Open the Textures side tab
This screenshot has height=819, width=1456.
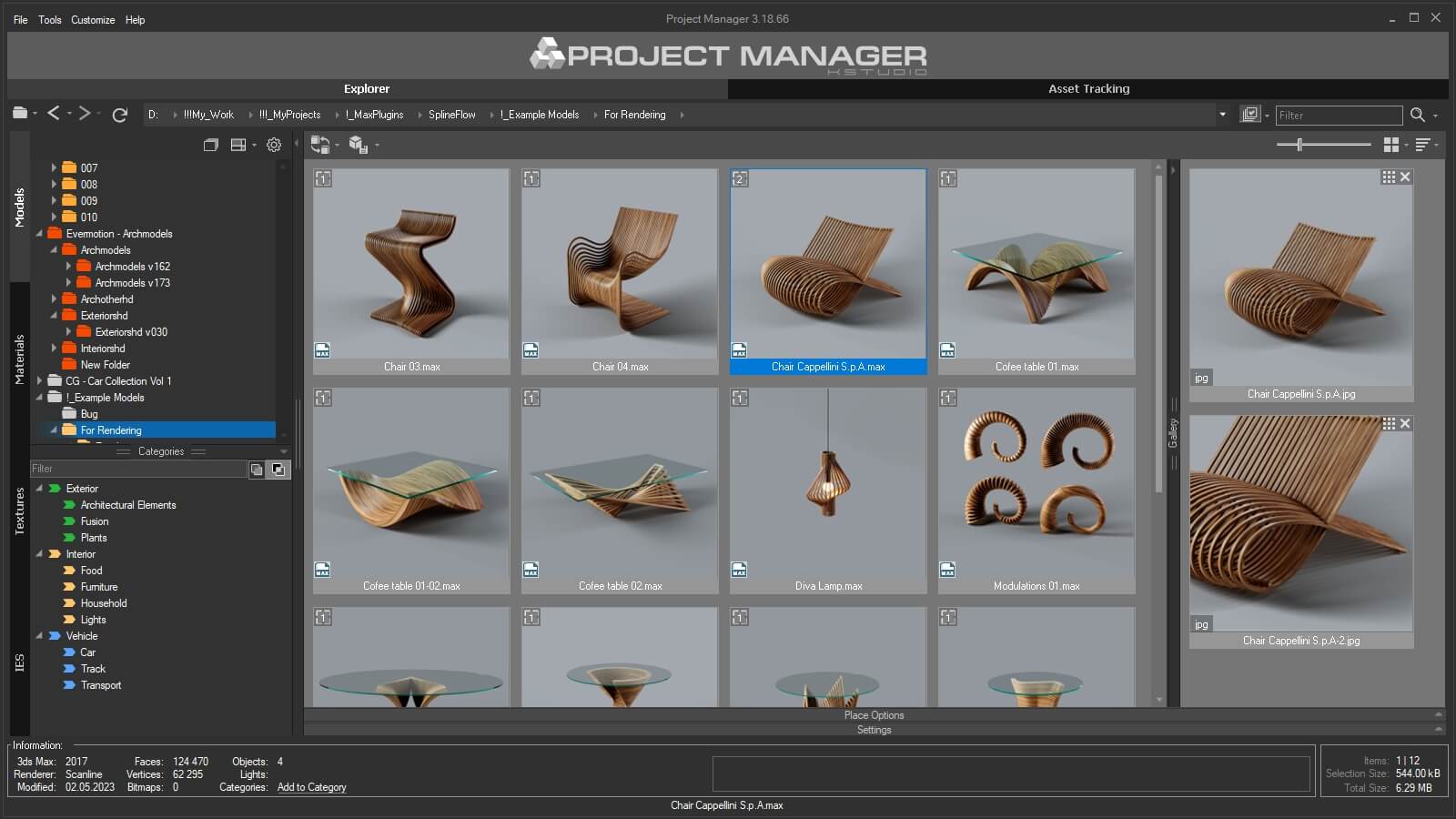(19, 511)
